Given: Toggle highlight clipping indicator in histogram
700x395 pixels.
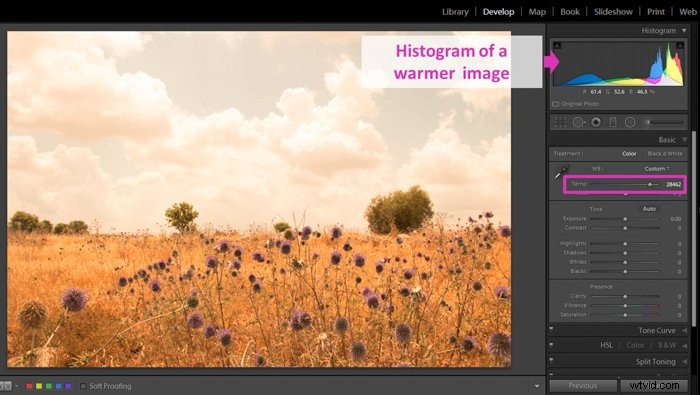Looking at the screenshot, I should [680, 45].
